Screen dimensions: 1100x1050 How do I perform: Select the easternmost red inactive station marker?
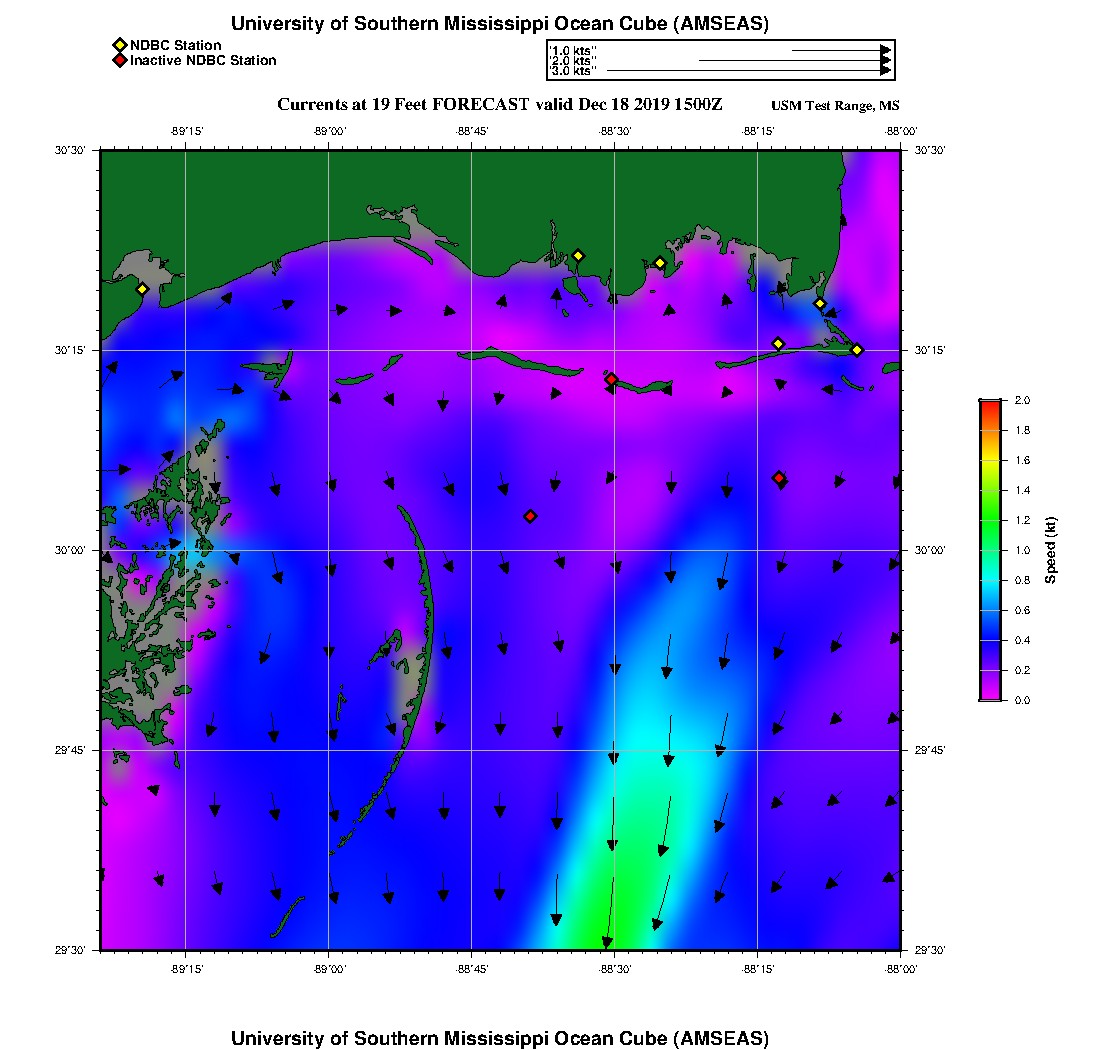tap(779, 478)
